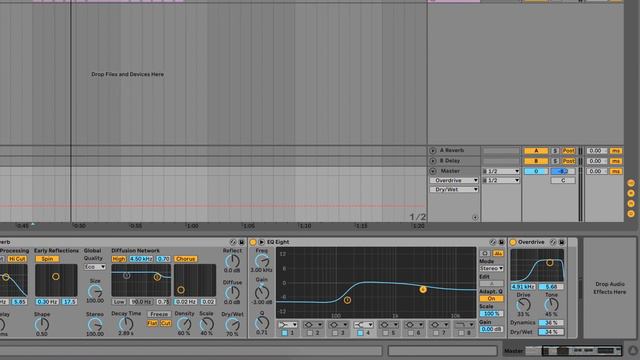Toggle Reverb Chorus switch

186,259
